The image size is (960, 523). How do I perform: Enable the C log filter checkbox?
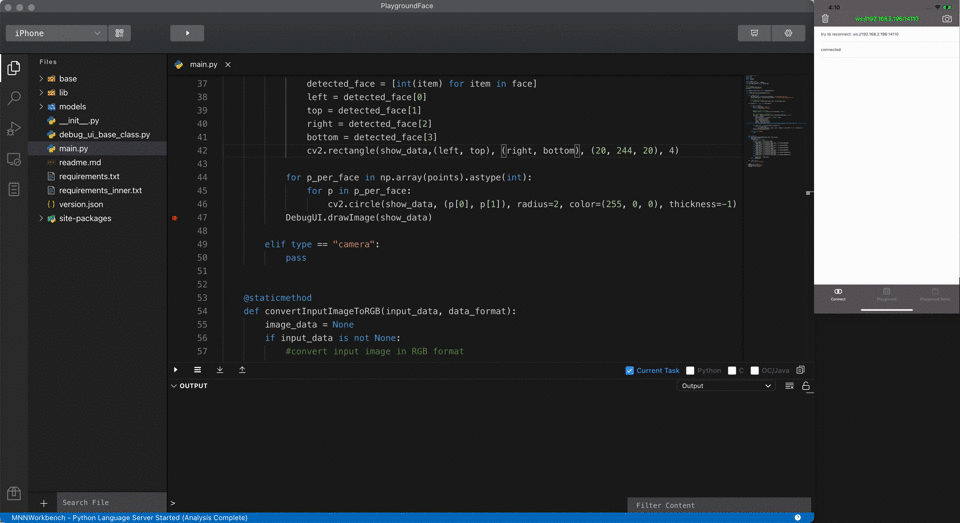(732, 371)
